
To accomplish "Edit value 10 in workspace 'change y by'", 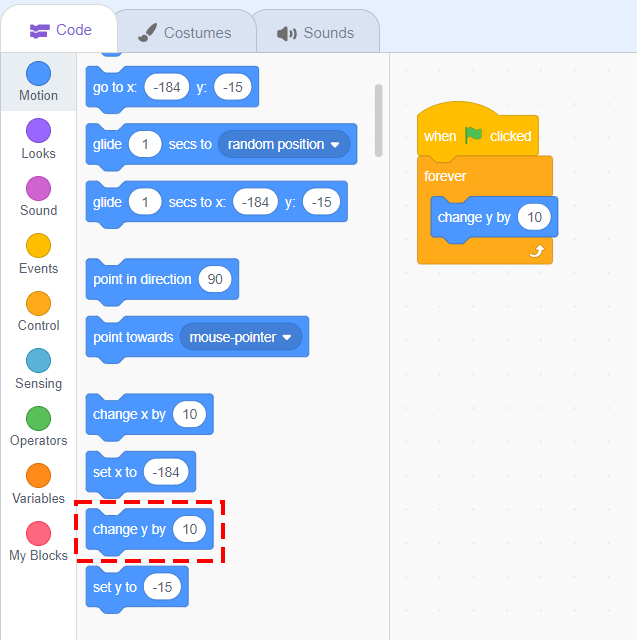I will (534, 217).
